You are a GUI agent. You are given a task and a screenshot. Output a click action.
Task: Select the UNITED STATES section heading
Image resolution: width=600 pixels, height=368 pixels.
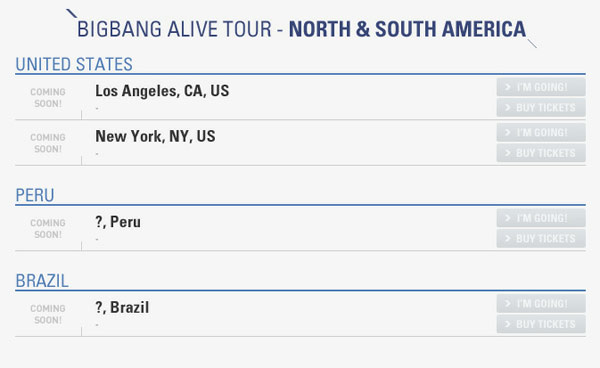pyautogui.click(x=74, y=64)
